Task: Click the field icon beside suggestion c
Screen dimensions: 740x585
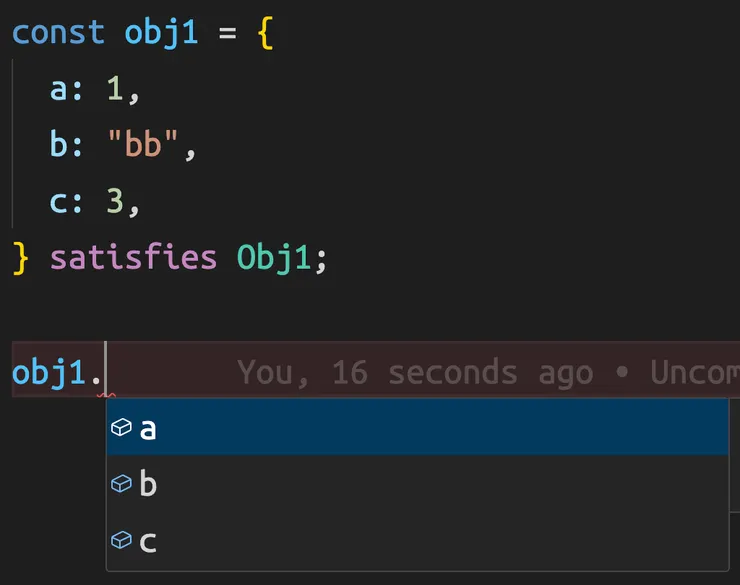Action: [121, 541]
